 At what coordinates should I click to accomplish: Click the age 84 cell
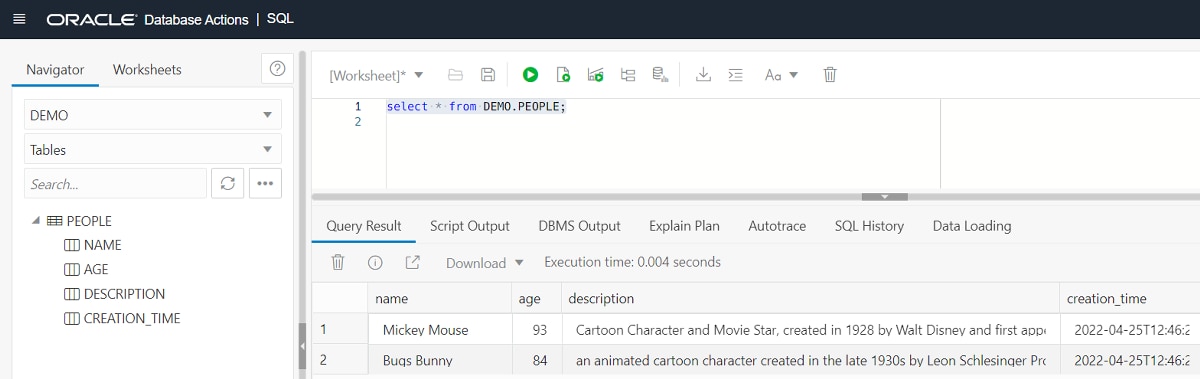[x=536, y=360]
